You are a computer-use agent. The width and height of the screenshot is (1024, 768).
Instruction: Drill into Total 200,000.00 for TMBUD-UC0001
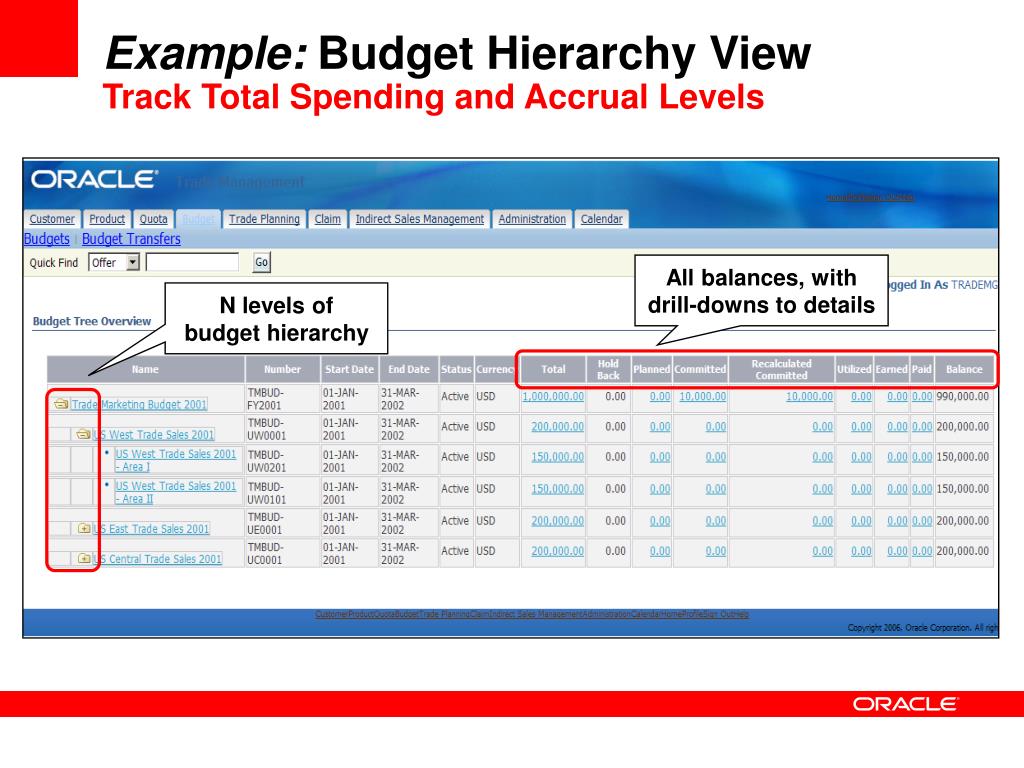tap(558, 551)
